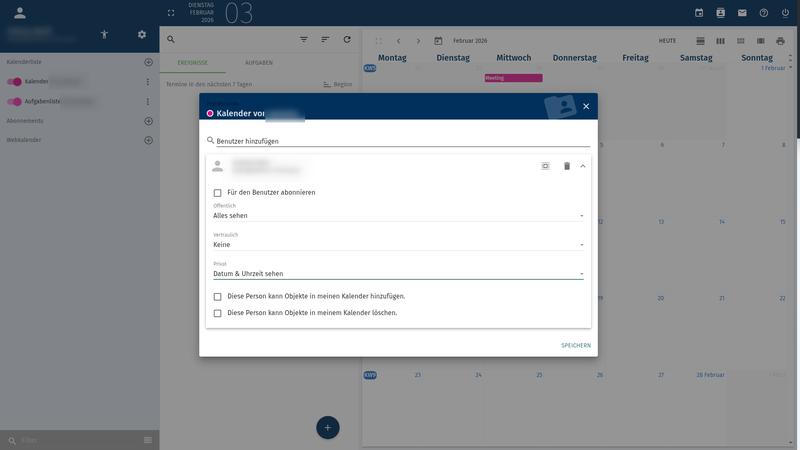Open the Öffentlich 'Alles sehen' dropdown

398,215
